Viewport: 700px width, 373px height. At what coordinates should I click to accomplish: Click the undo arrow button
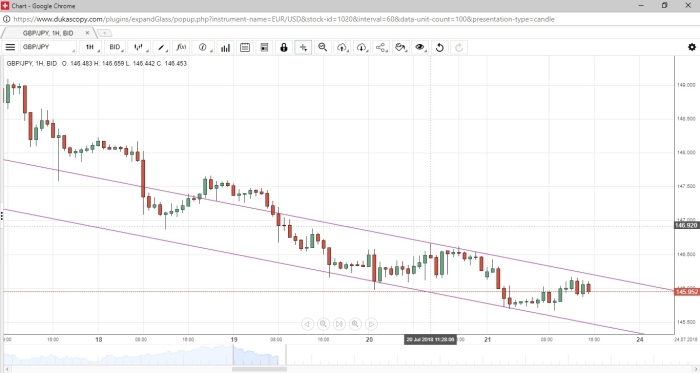pyautogui.click(x=440, y=47)
